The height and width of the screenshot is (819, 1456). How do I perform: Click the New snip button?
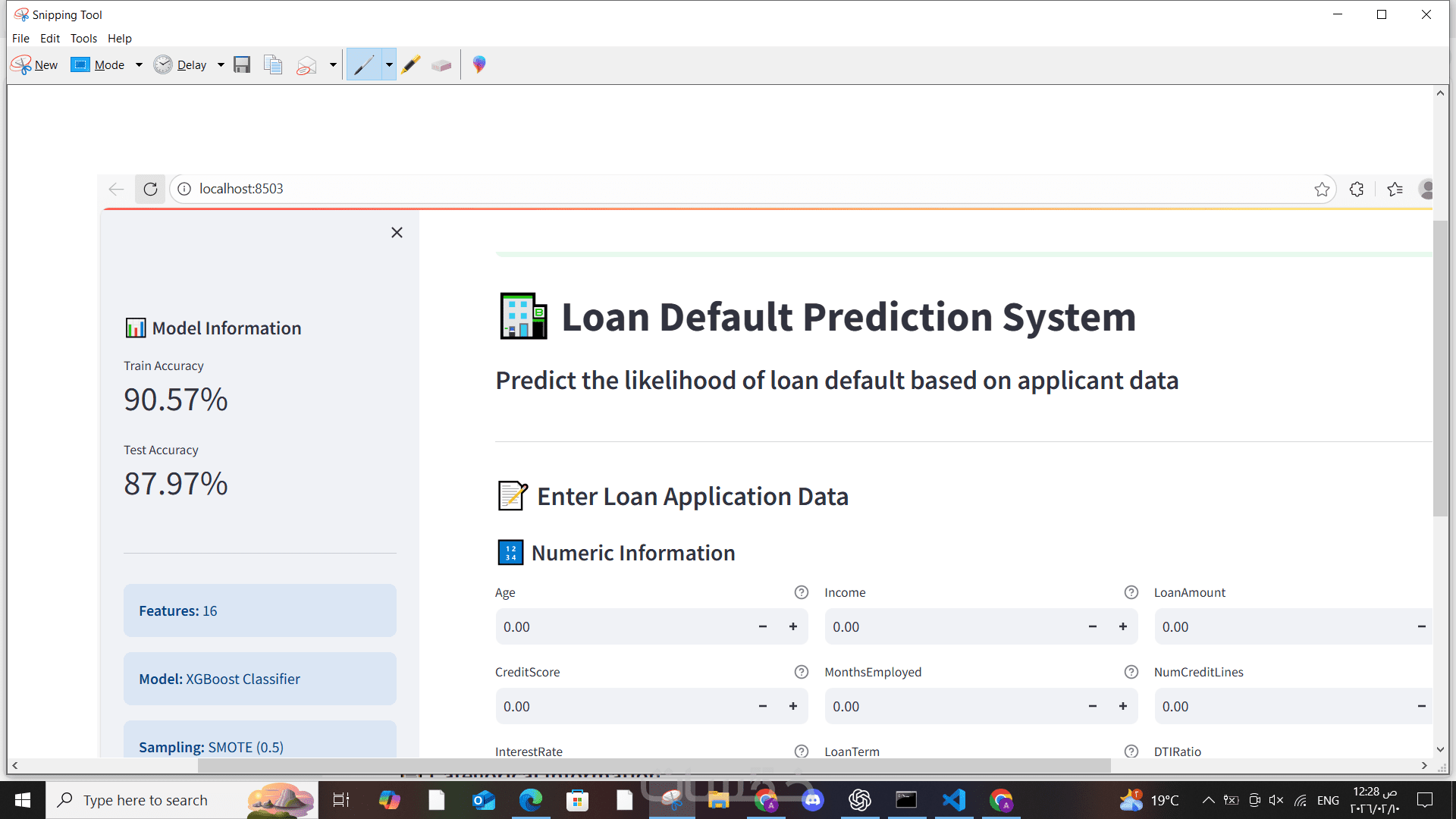click(x=35, y=64)
